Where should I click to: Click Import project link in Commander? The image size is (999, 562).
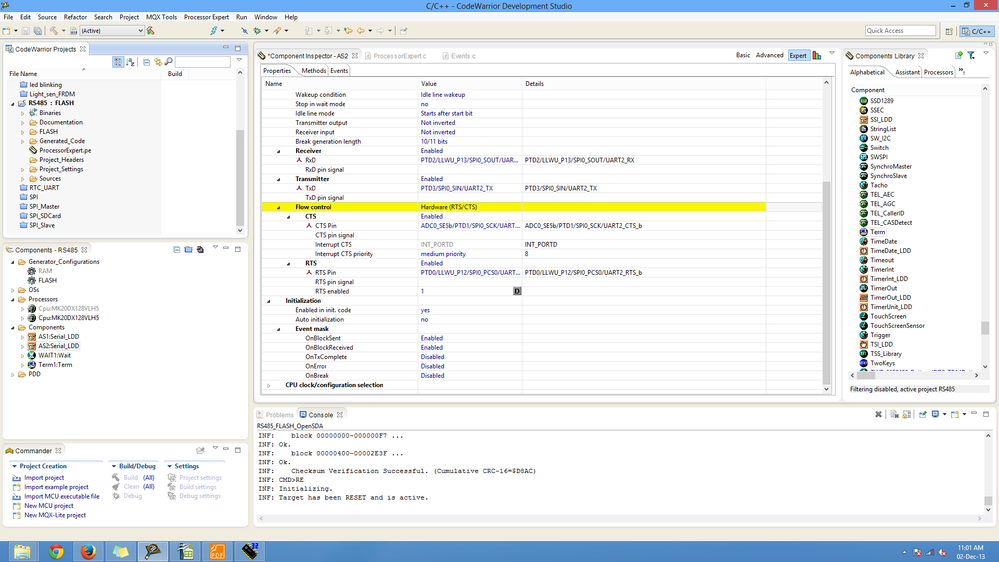coord(44,478)
